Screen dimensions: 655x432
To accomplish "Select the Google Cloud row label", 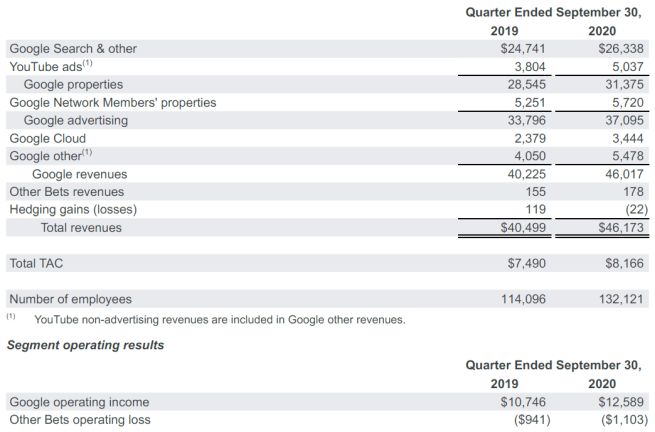I will [48, 138].
